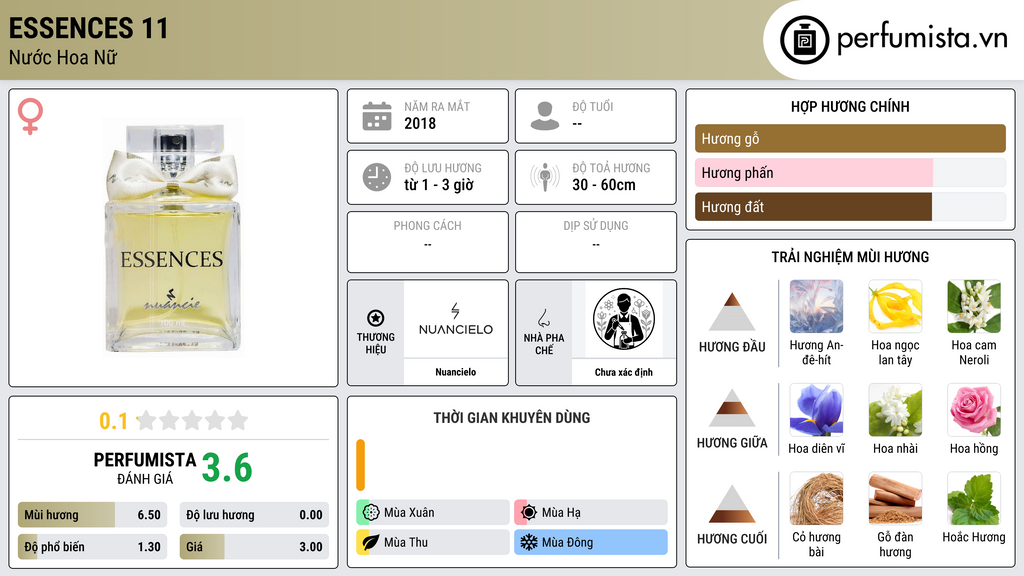This screenshot has height=576, width=1024.
Task: Click the calendar icon beside Năm ra mắt
Action: click(377, 116)
